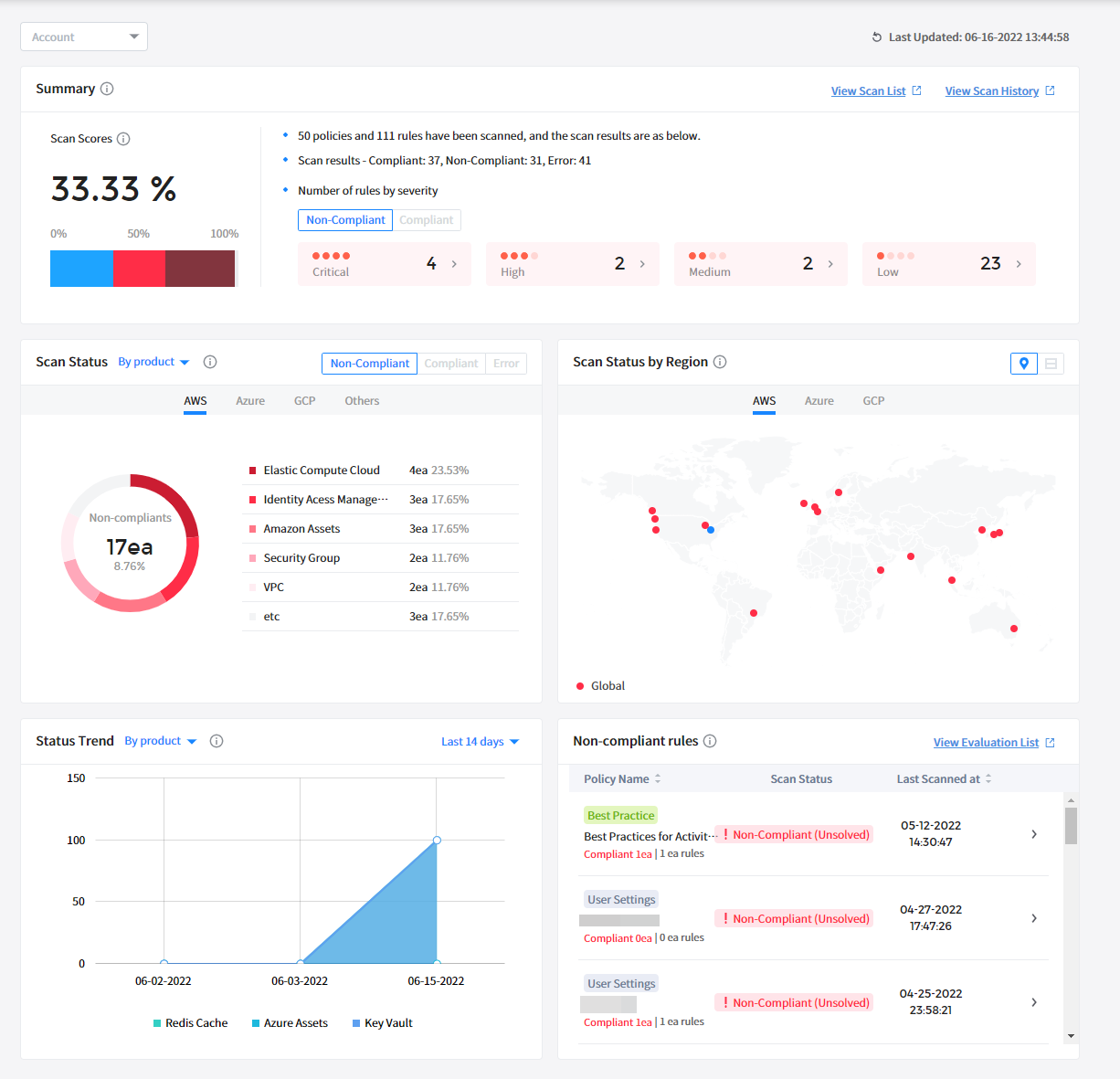
Task: Click the info icon next to Summary
Action: coord(107,89)
